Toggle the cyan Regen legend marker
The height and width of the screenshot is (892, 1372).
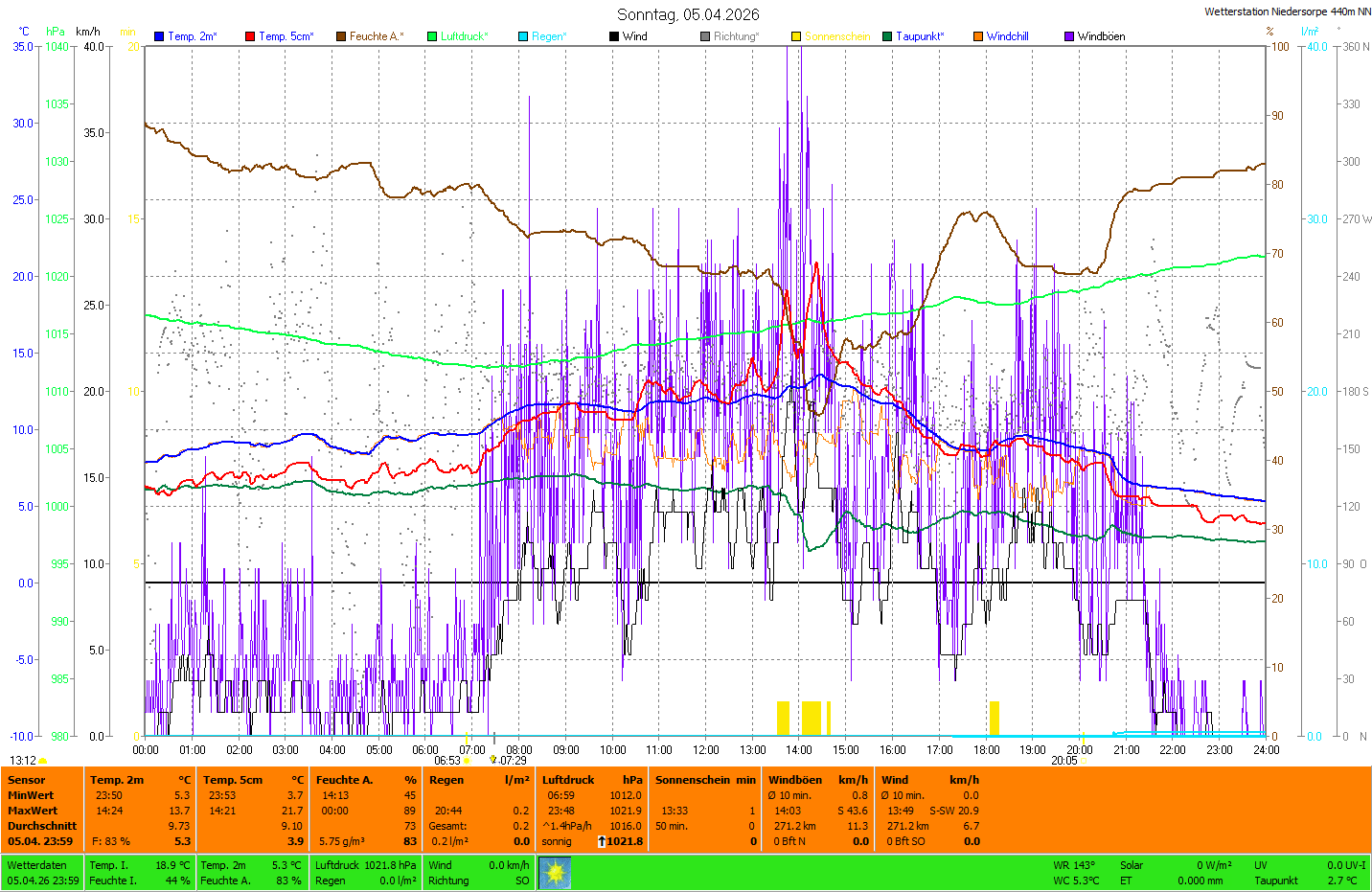[523, 36]
